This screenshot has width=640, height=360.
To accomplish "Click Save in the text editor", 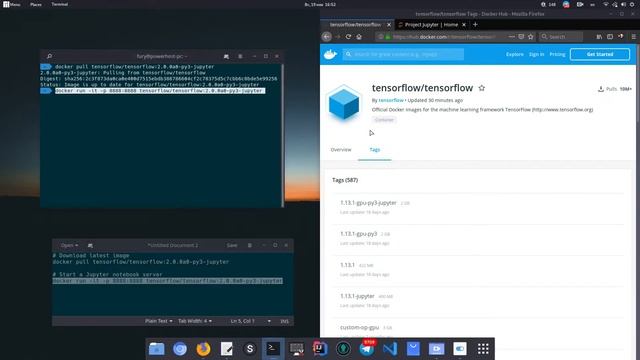I will tap(232, 245).
